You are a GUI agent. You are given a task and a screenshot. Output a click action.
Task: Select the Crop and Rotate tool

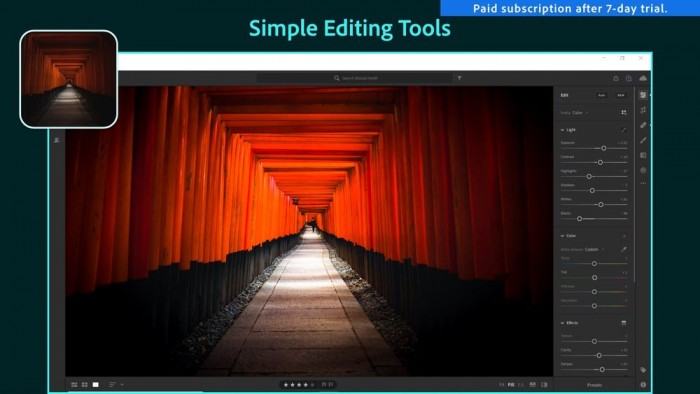click(x=643, y=110)
